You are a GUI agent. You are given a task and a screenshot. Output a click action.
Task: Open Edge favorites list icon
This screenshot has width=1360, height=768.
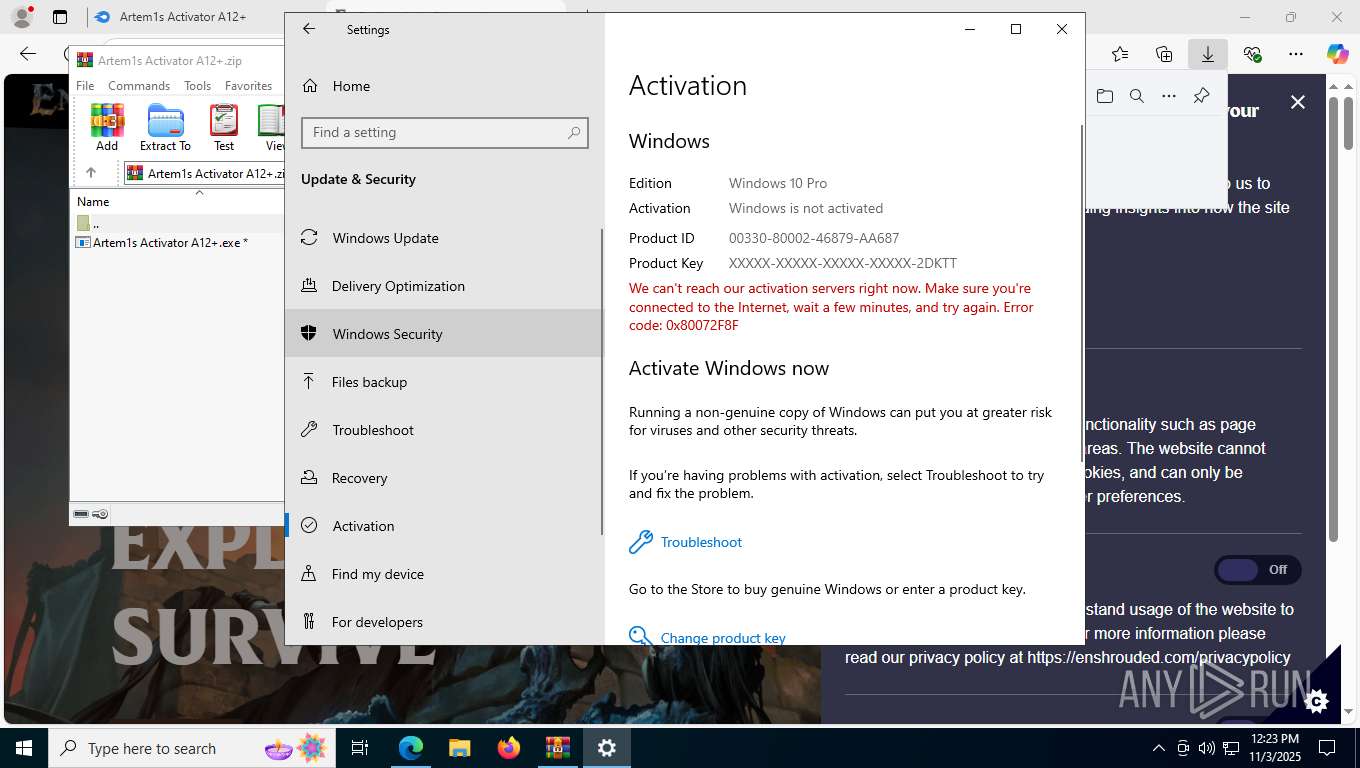[1120, 54]
